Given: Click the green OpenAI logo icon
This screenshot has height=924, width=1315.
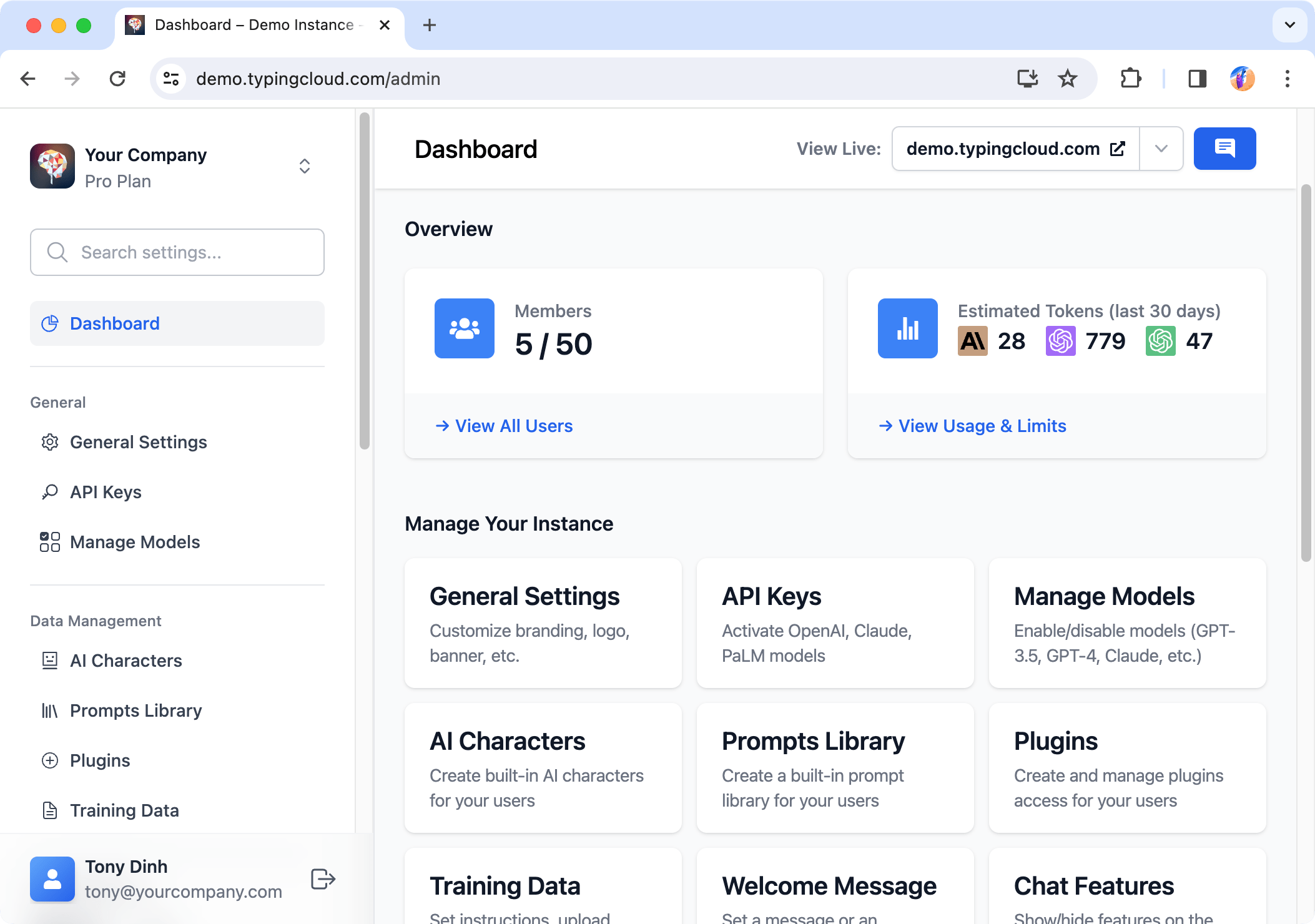Looking at the screenshot, I should point(1160,341).
